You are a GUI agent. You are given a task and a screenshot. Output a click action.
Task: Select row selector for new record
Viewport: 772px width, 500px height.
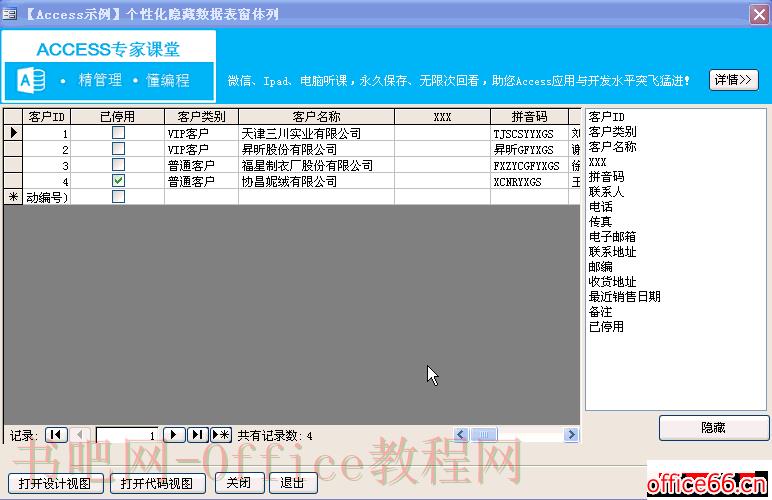(13, 197)
